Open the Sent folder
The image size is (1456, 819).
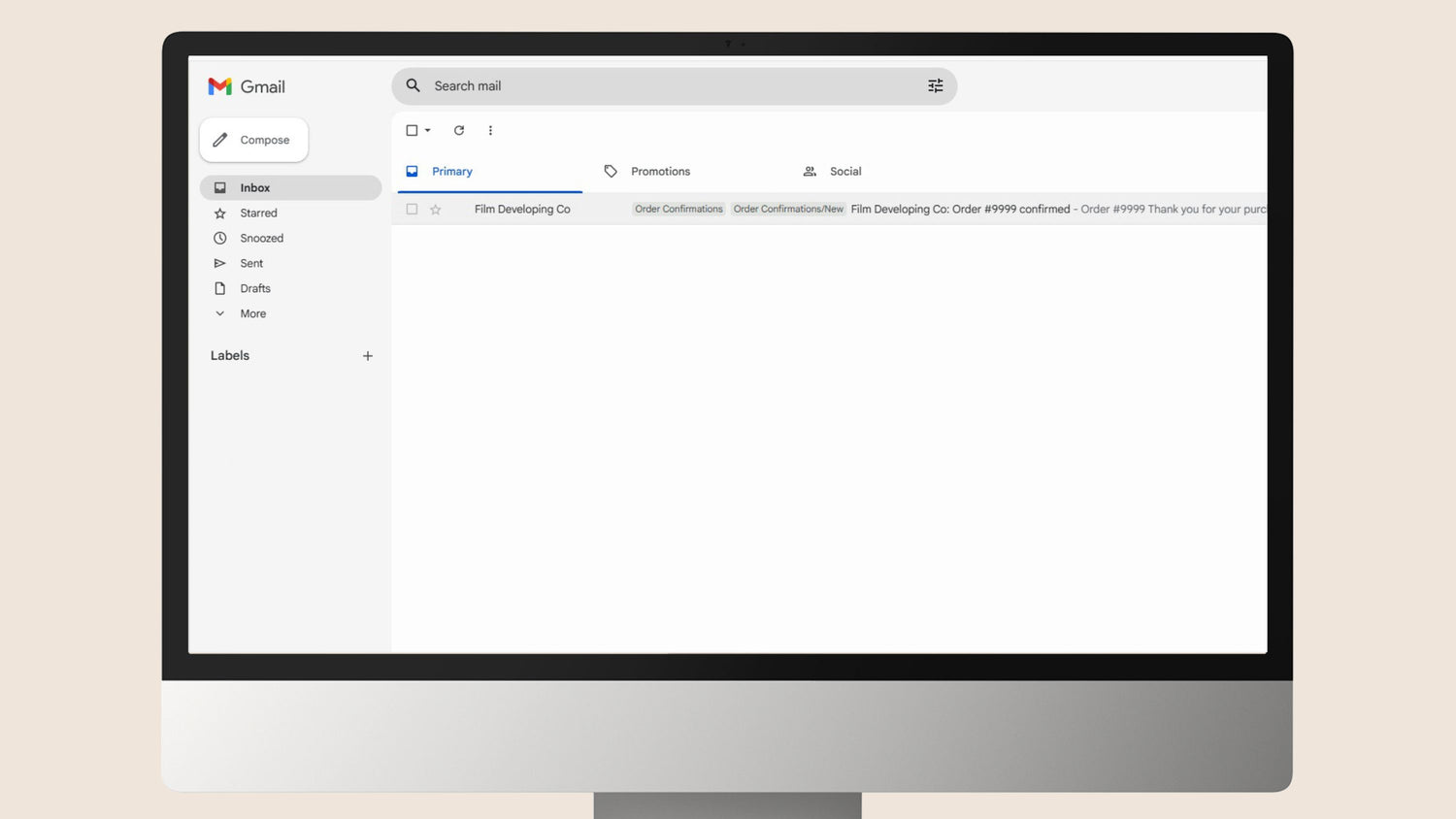[x=251, y=264]
